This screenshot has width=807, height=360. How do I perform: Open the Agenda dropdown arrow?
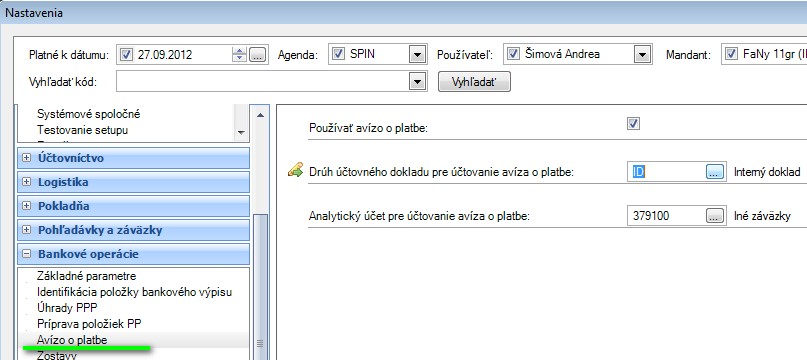(417, 54)
